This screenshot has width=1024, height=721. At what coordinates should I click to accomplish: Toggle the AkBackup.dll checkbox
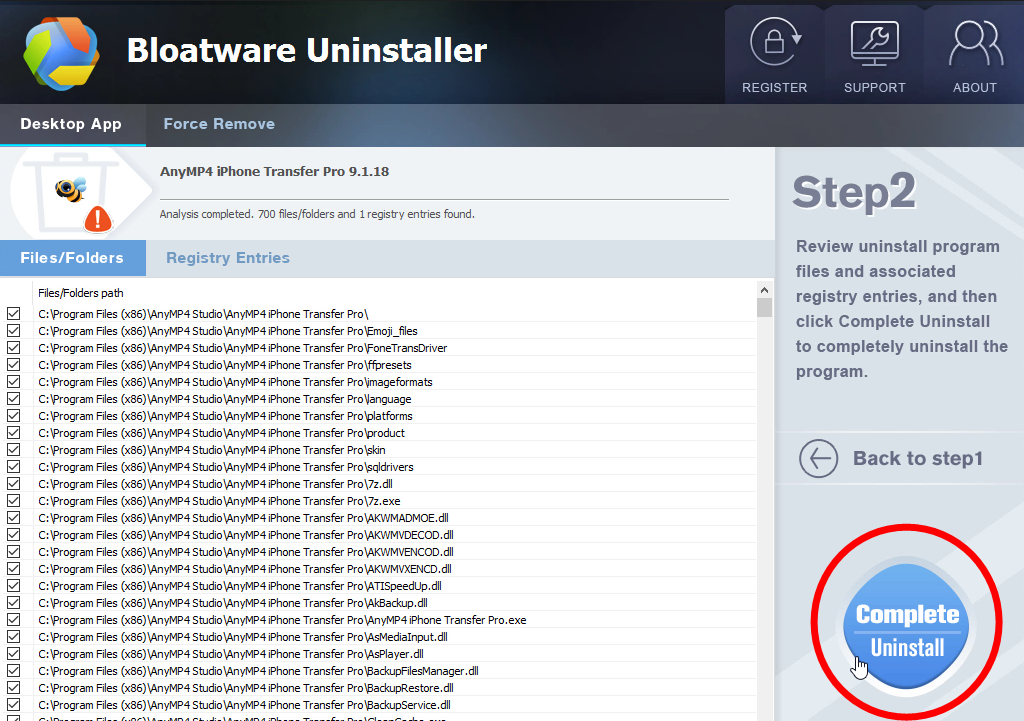pos(13,603)
